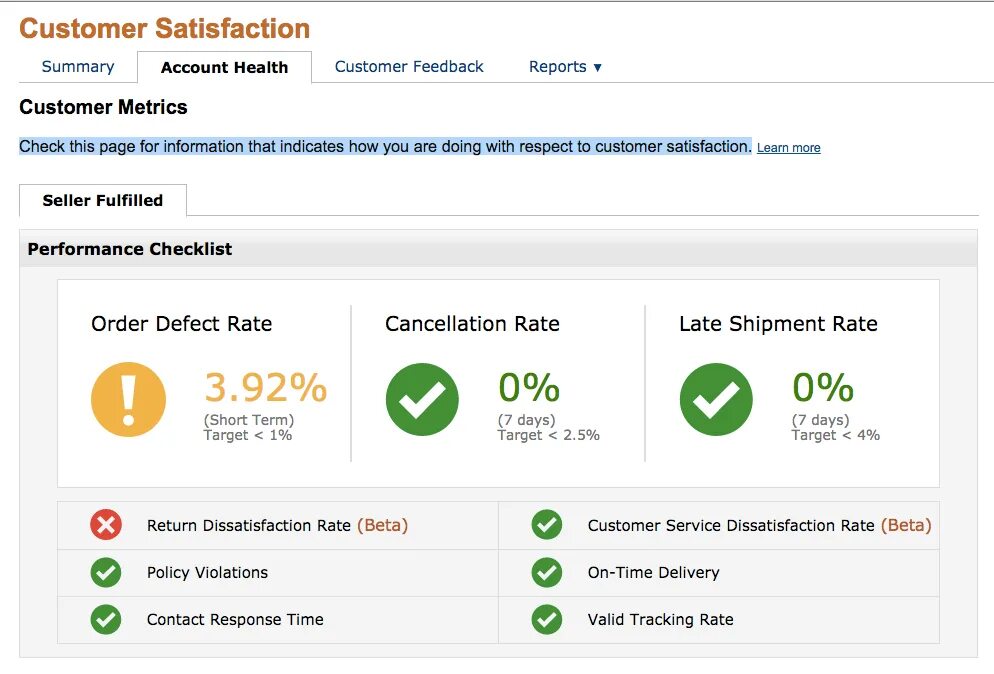Open the Customer Feedback tab
This screenshot has height=674, width=994.
pos(409,67)
